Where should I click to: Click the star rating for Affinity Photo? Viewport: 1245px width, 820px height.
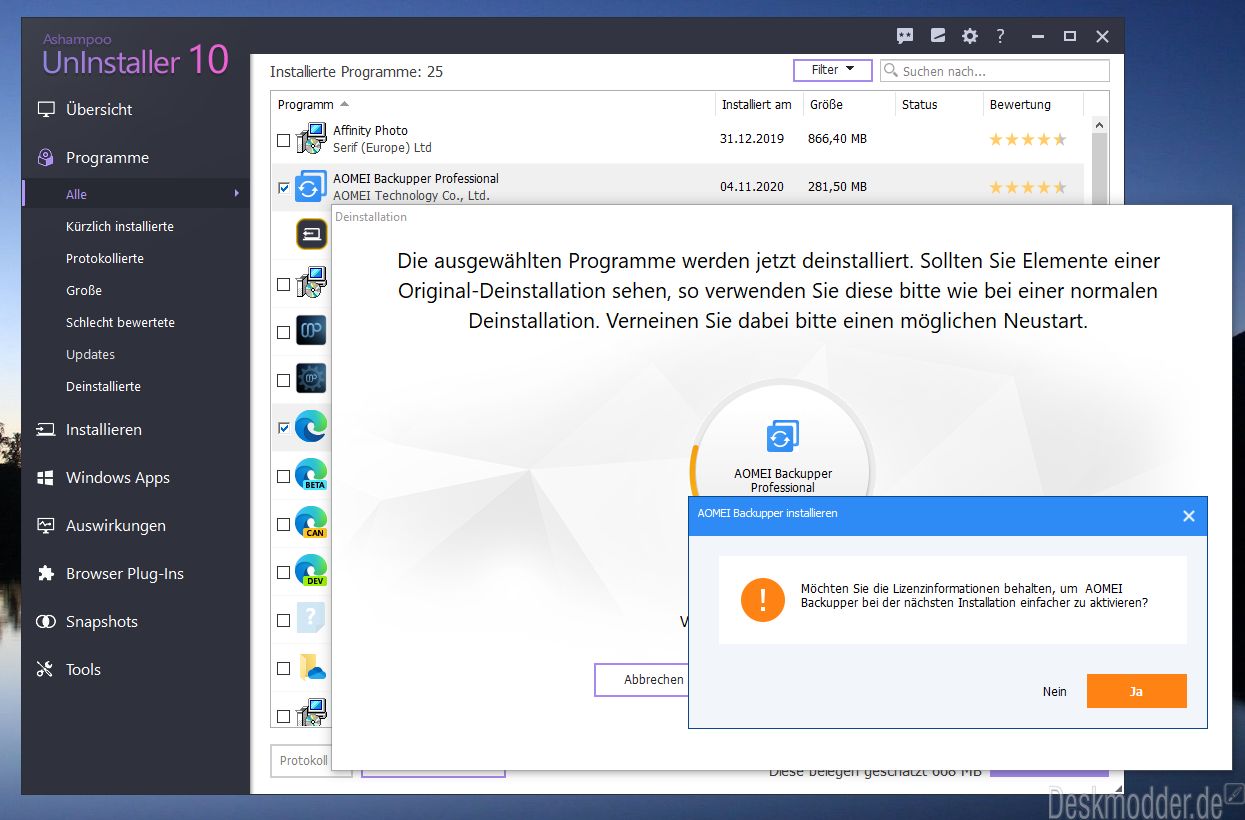1028,139
